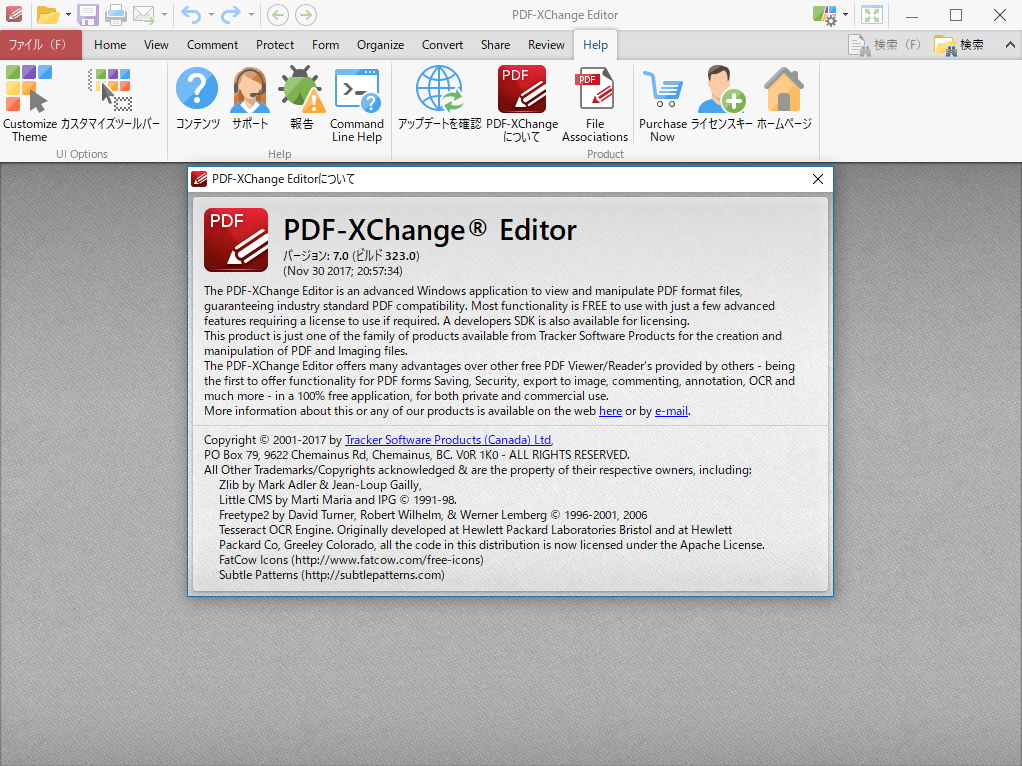Expand the UI options dropdown arrow
The height and width of the screenshot is (766, 1022).
(845, 14)
